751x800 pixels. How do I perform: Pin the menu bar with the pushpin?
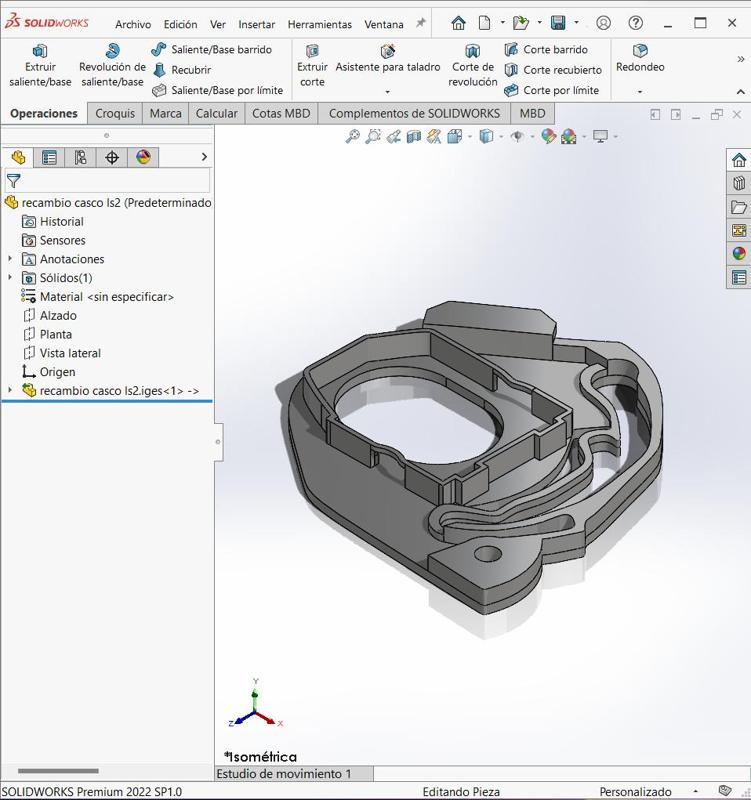[x=421, y=23]
